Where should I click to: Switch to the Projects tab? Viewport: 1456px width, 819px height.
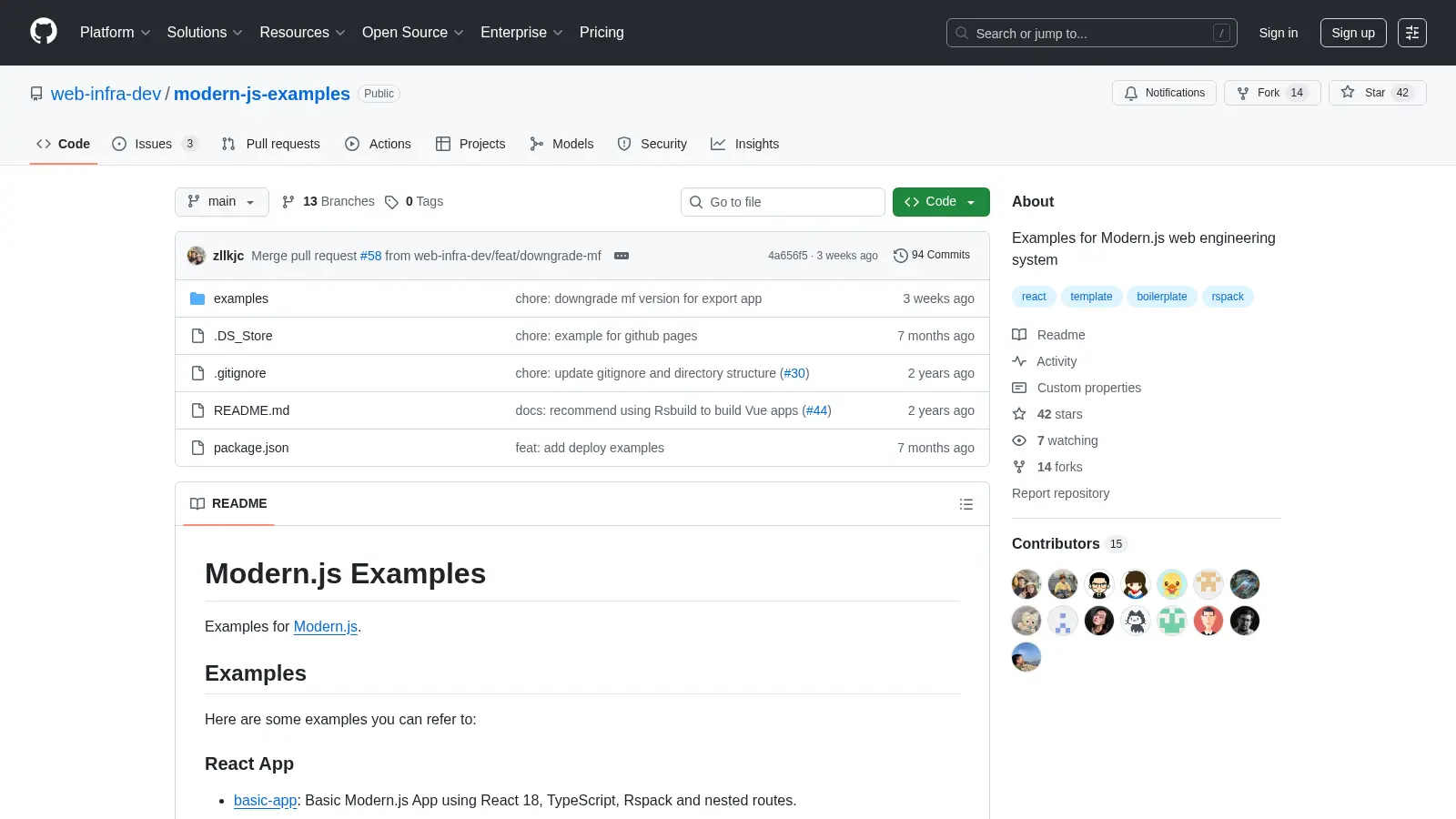pos(470,144)
